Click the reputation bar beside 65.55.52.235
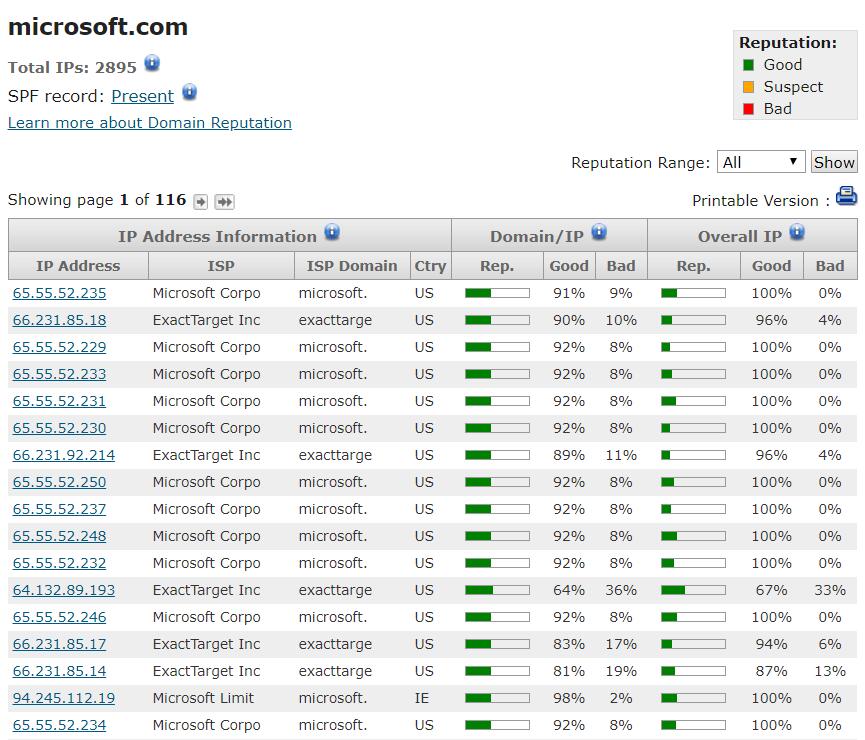 [496, 293]
